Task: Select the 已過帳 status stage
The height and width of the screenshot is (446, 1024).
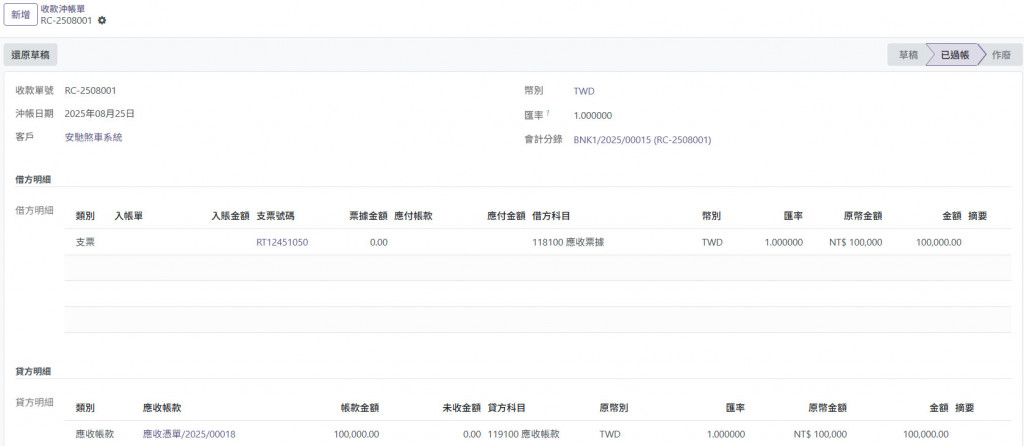Action: coord(954,55)
